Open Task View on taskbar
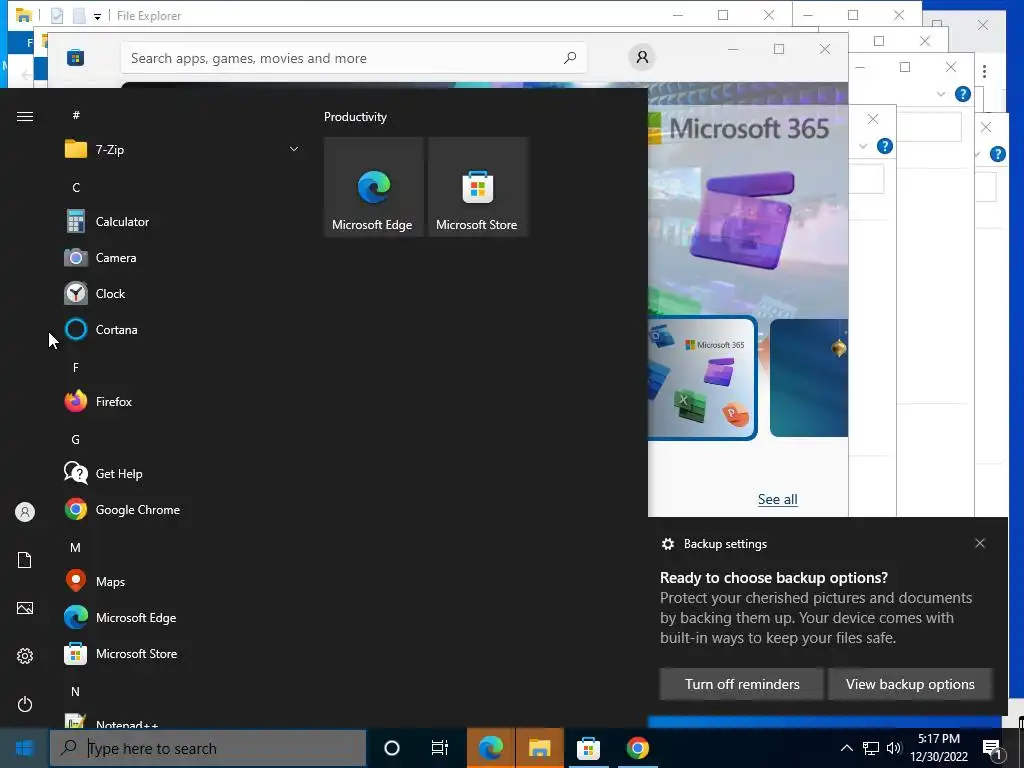 [440, 748]
